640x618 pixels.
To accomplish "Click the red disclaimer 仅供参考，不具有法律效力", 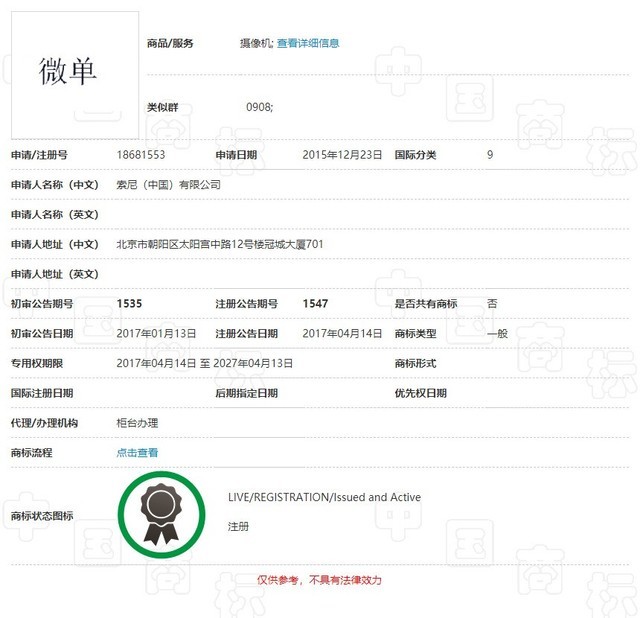I will [319, 580].
